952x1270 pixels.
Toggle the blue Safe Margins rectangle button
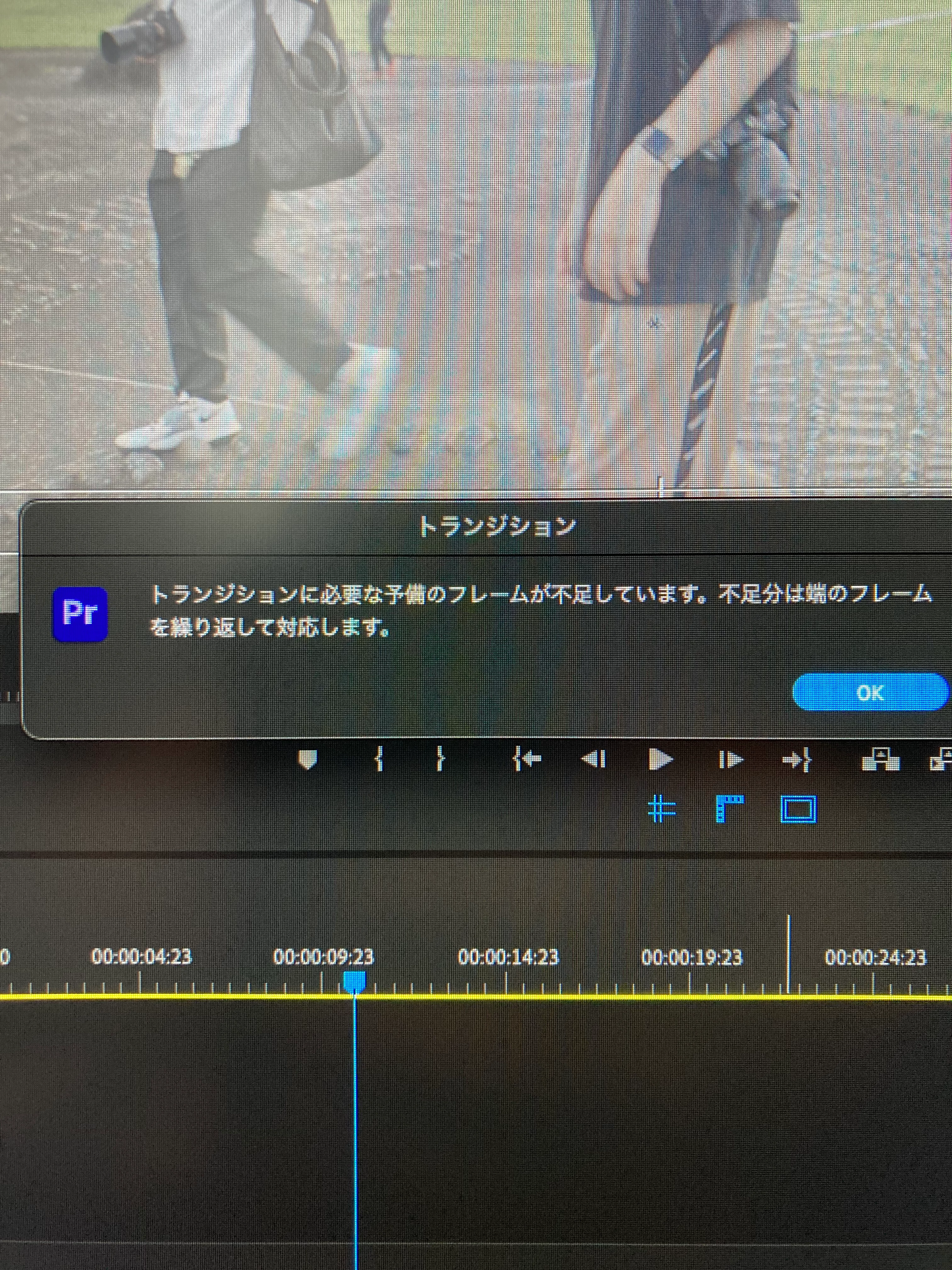pyautogui.click(x=798, y=809)
